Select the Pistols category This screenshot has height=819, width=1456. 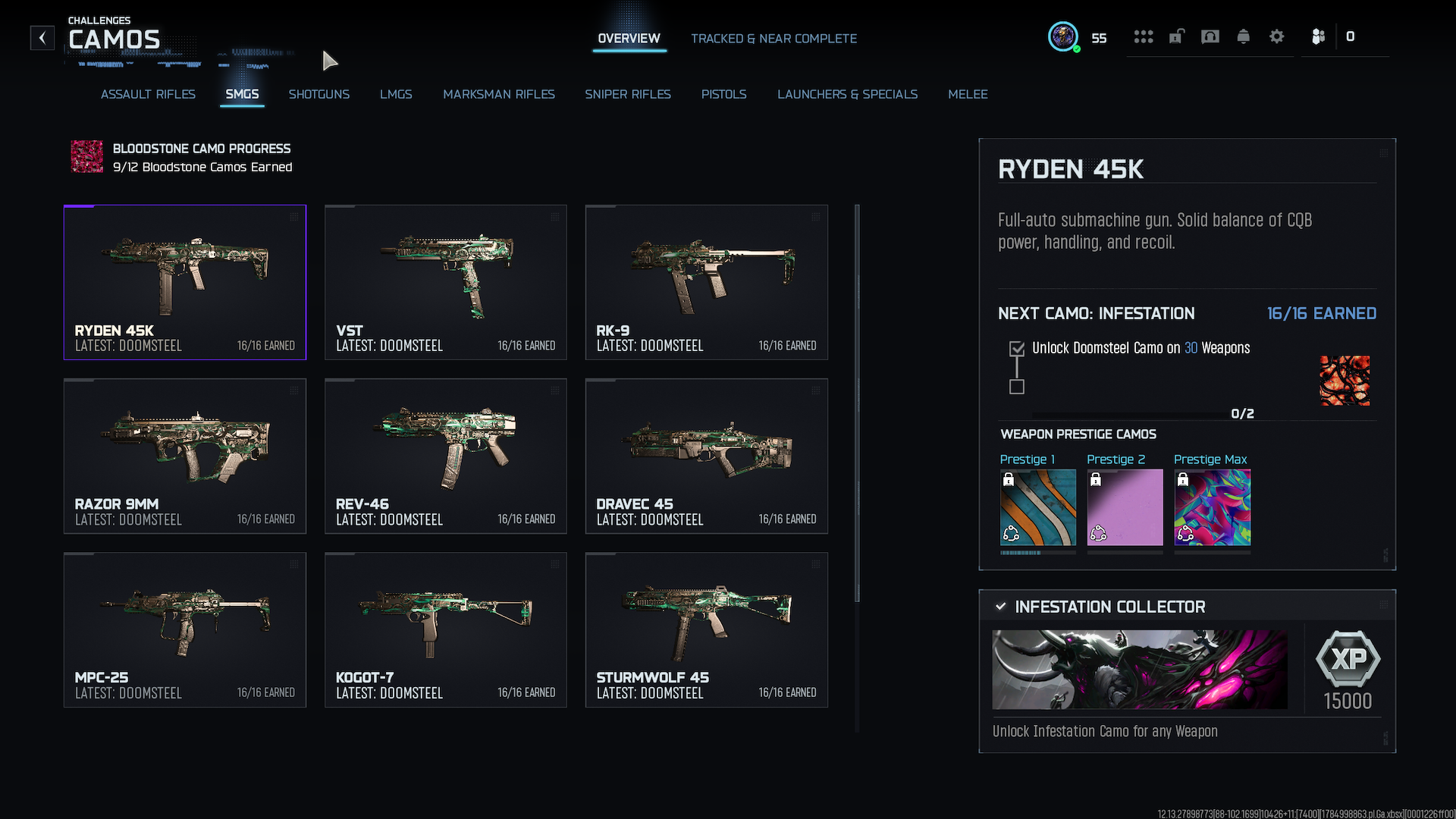tap(724, 94)
